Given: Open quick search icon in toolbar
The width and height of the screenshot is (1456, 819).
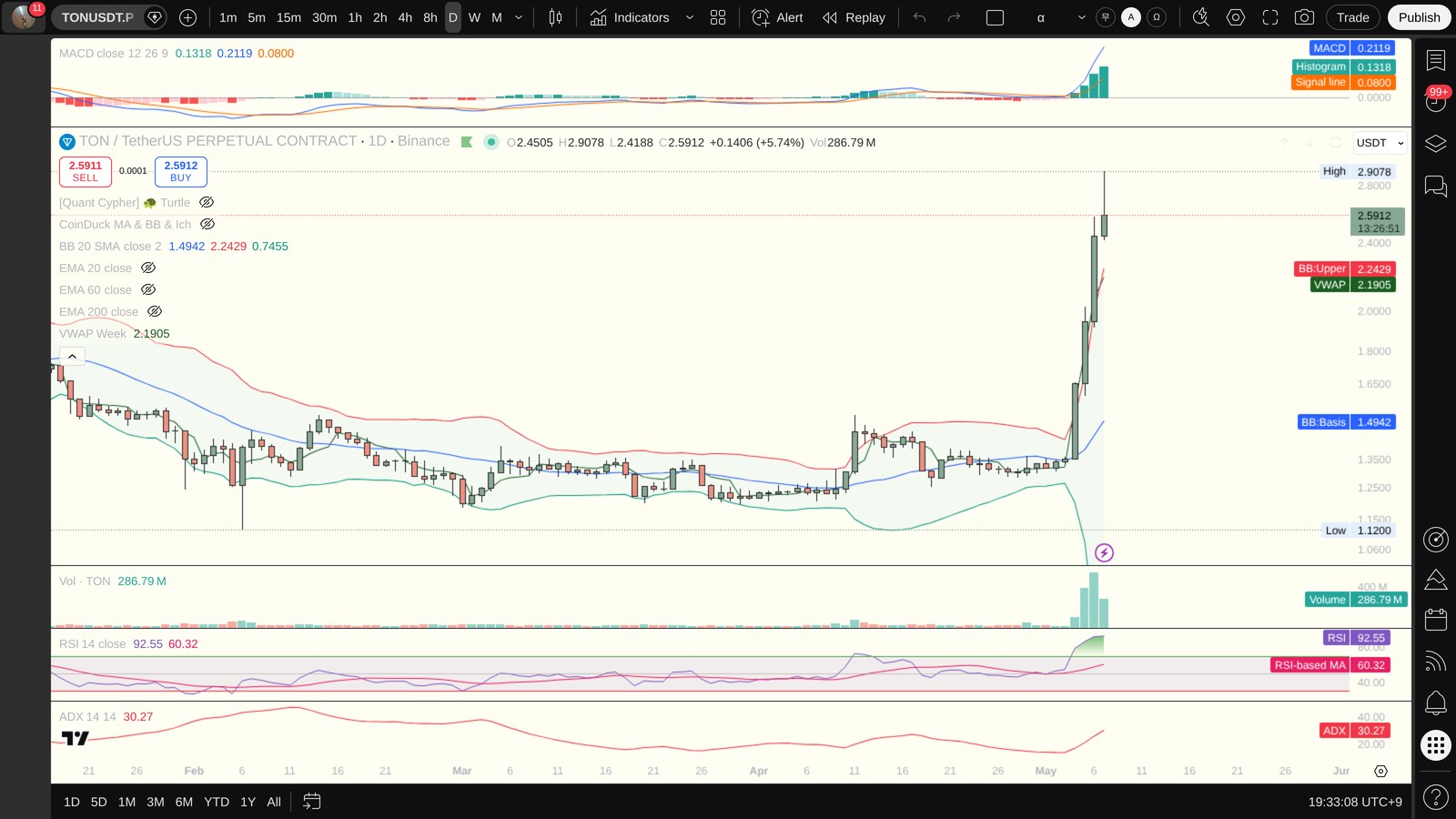Looking at the screenshot, I should [1201, 17].
